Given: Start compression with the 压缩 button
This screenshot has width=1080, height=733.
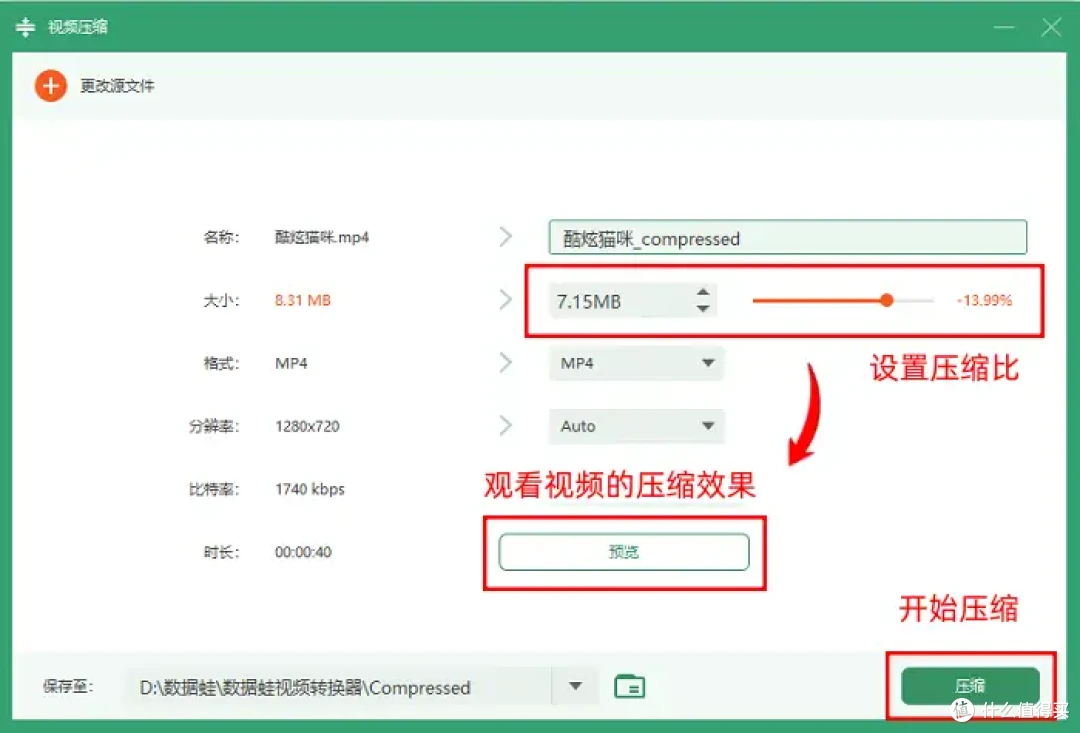Looking at the screenshot, I should point(970,685).
